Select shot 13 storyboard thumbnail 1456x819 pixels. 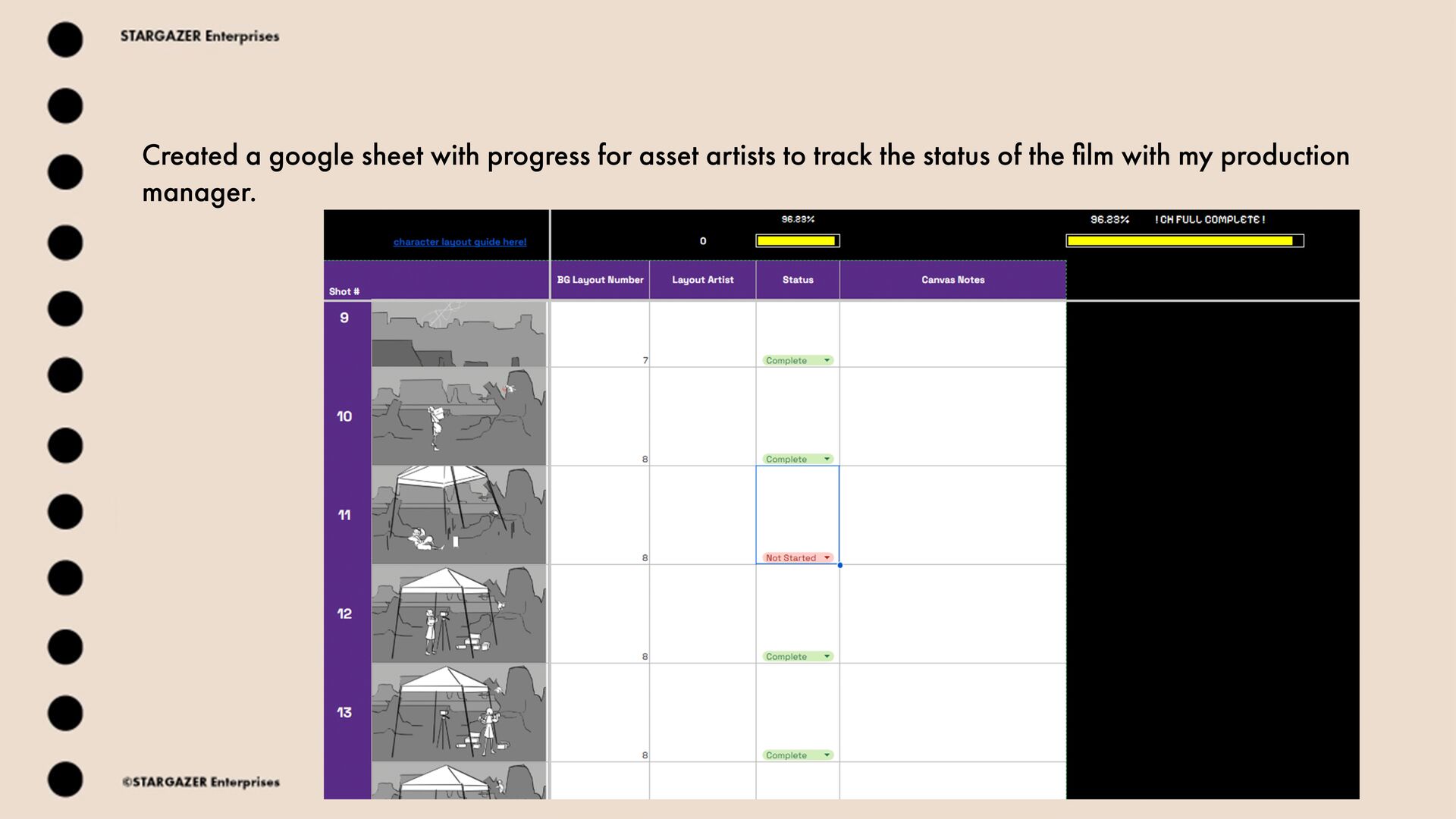point(458,712)
